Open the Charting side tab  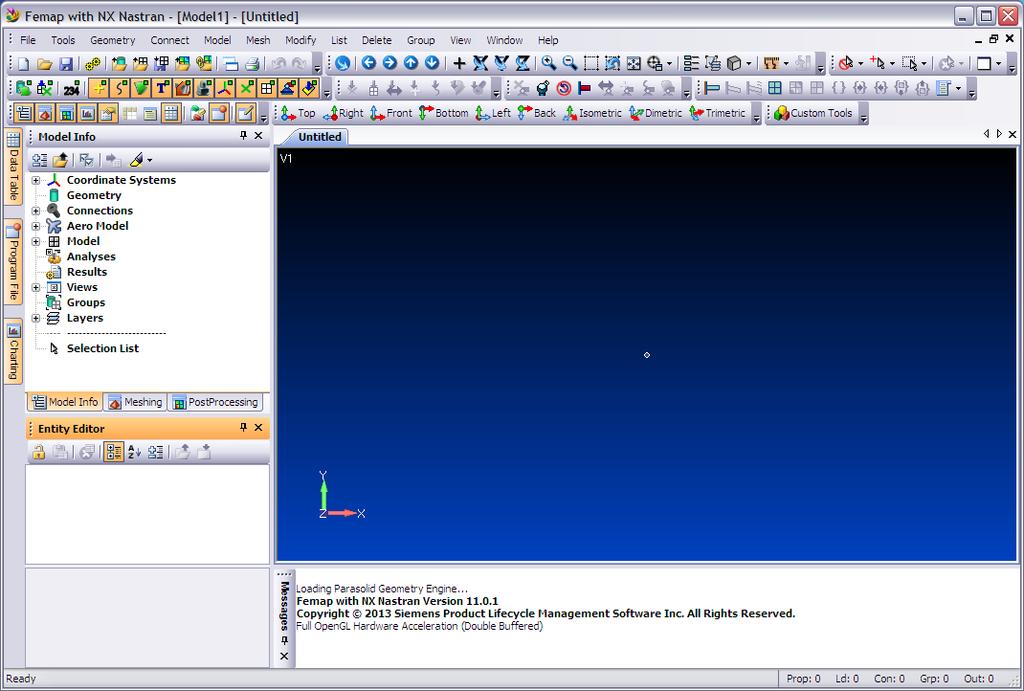click(12, 351)
